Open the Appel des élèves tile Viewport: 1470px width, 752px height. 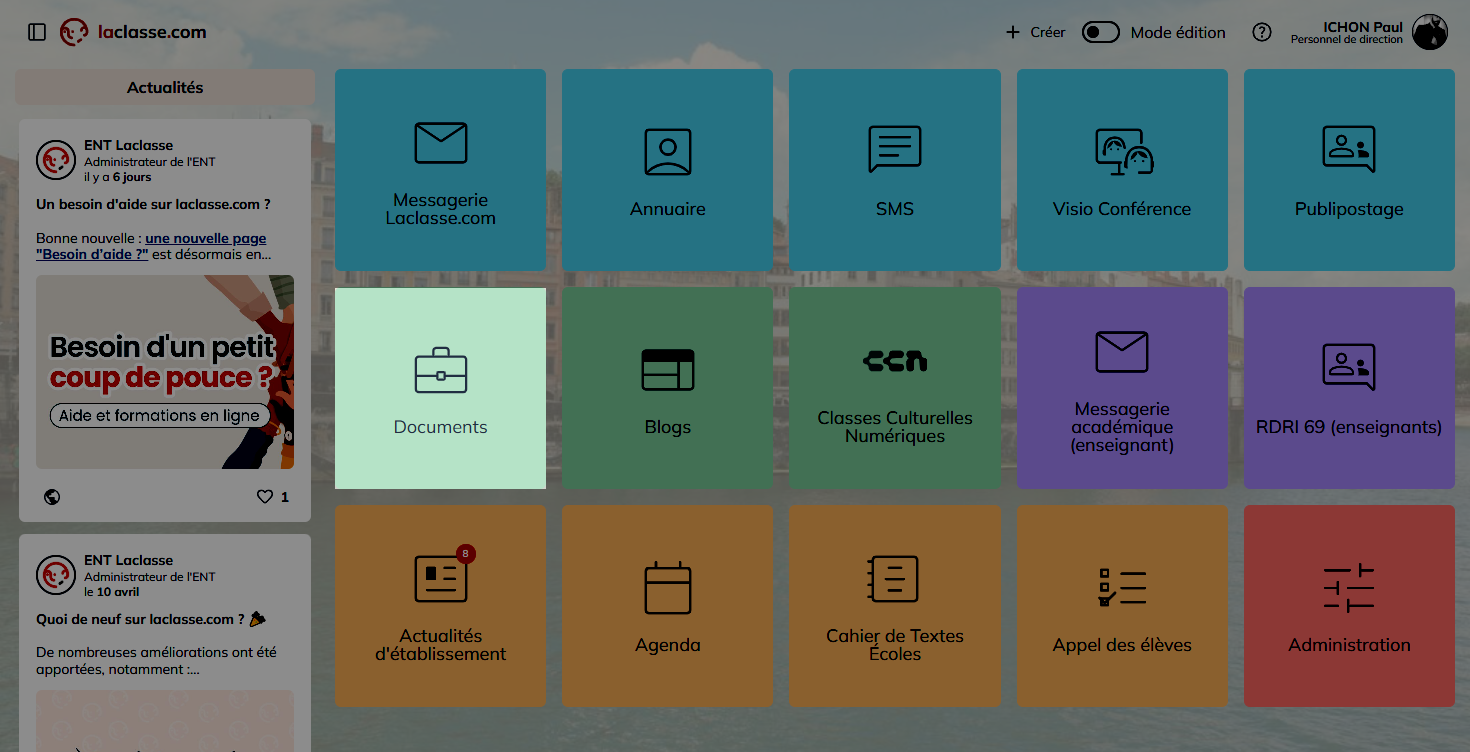(x=1122, y=606)
